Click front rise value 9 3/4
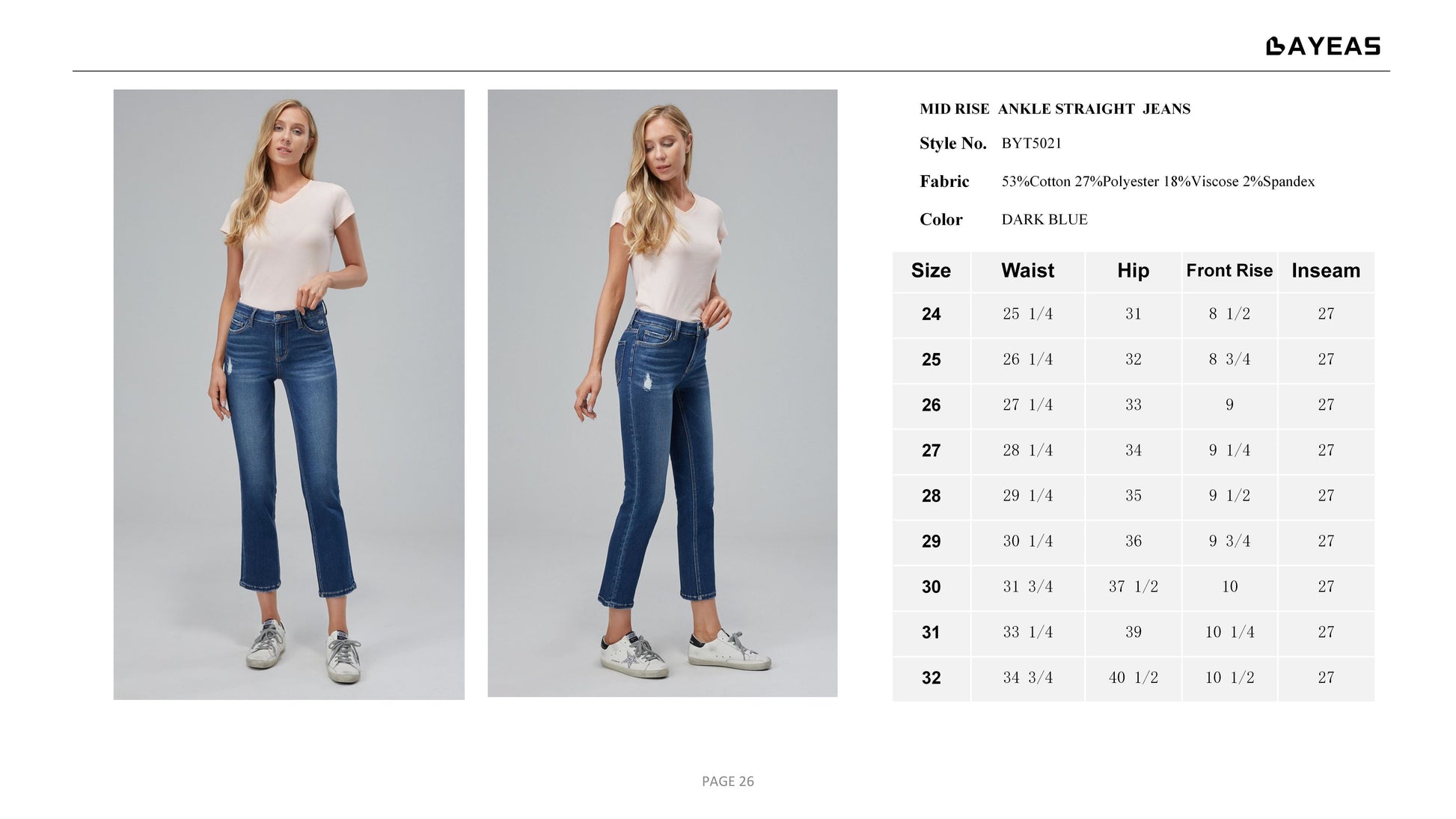The height and width of the screenshot is (819, 1456). click(x=1229, y=541)
